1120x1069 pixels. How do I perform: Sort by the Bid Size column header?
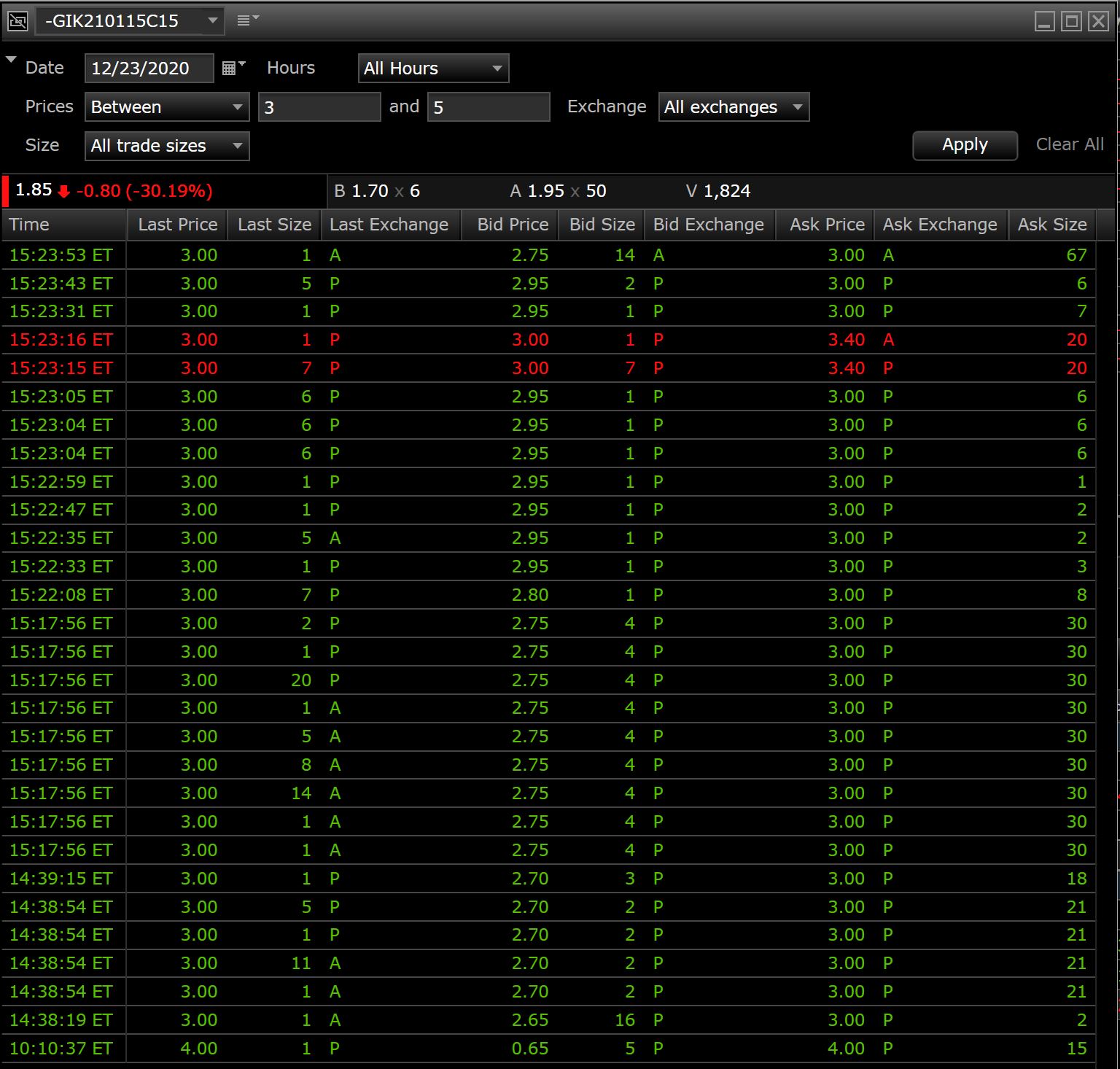[602, 225]
